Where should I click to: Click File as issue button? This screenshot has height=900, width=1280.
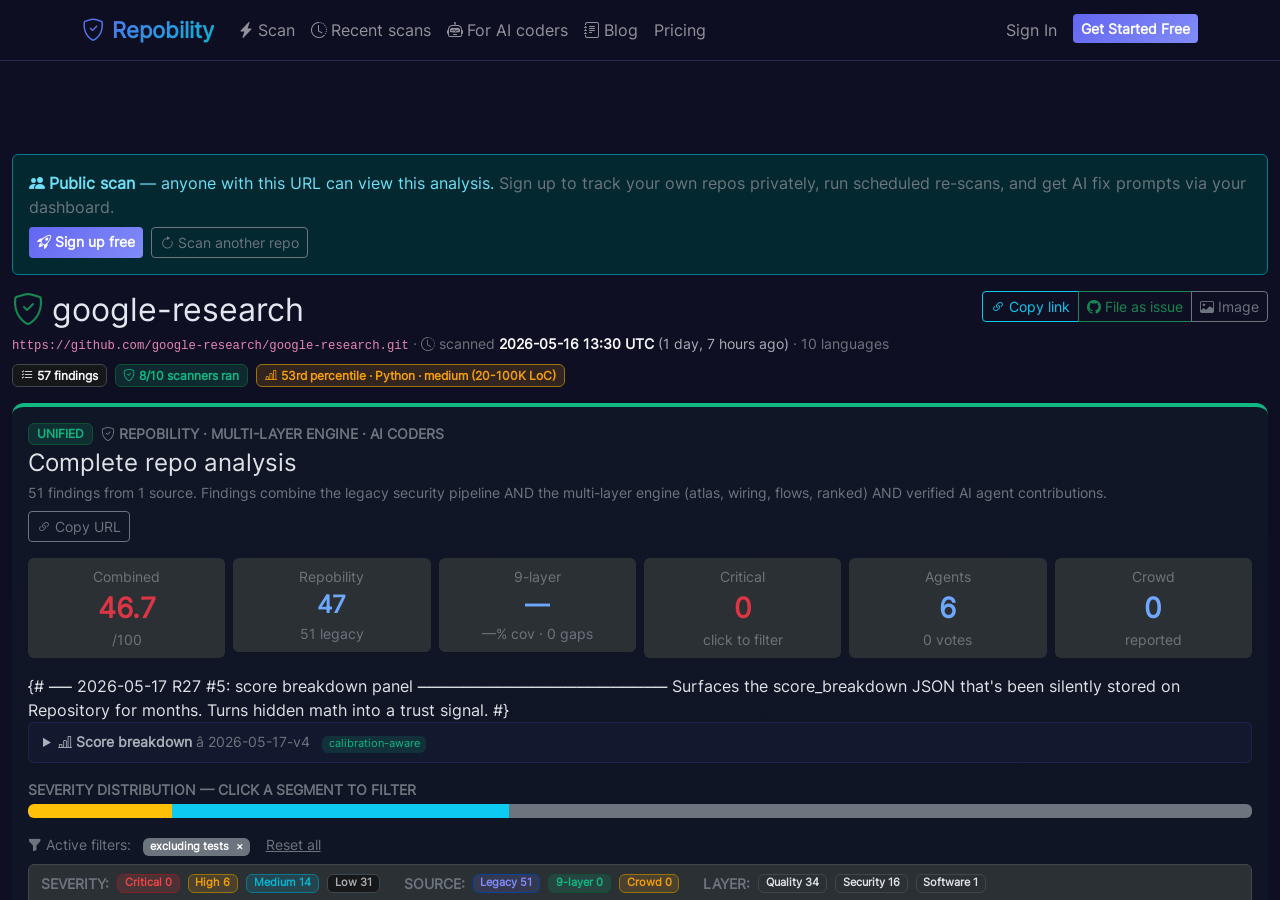click(x=1135, y=307)
